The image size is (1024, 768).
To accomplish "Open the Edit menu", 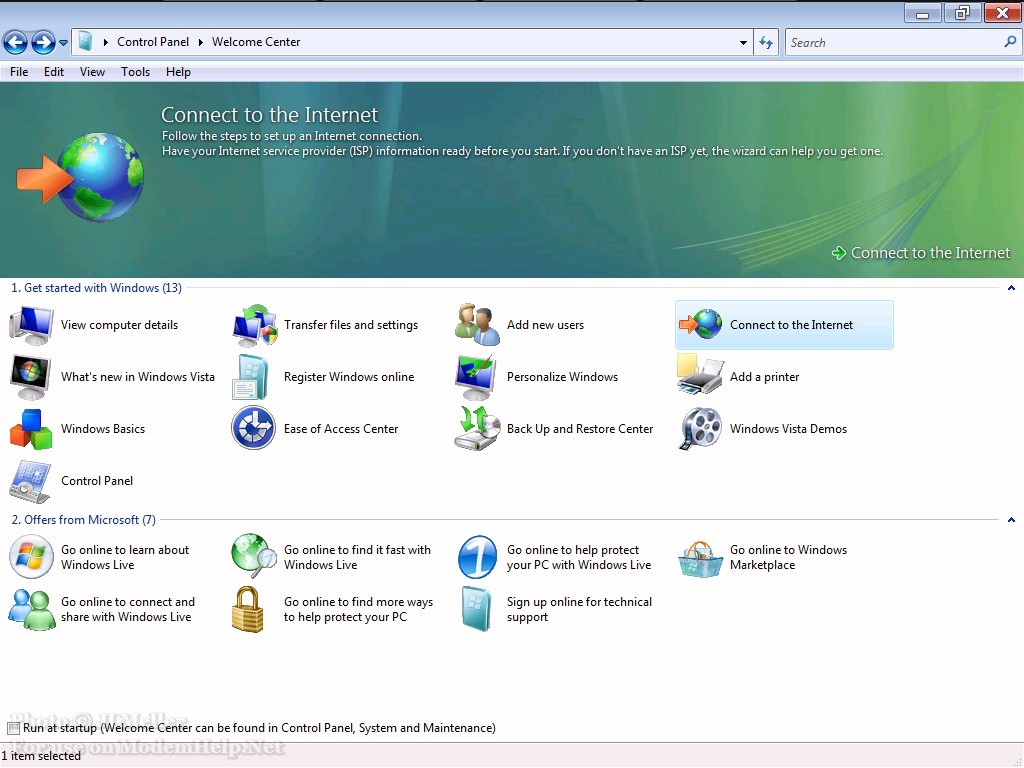I will (x=54, y=72).
